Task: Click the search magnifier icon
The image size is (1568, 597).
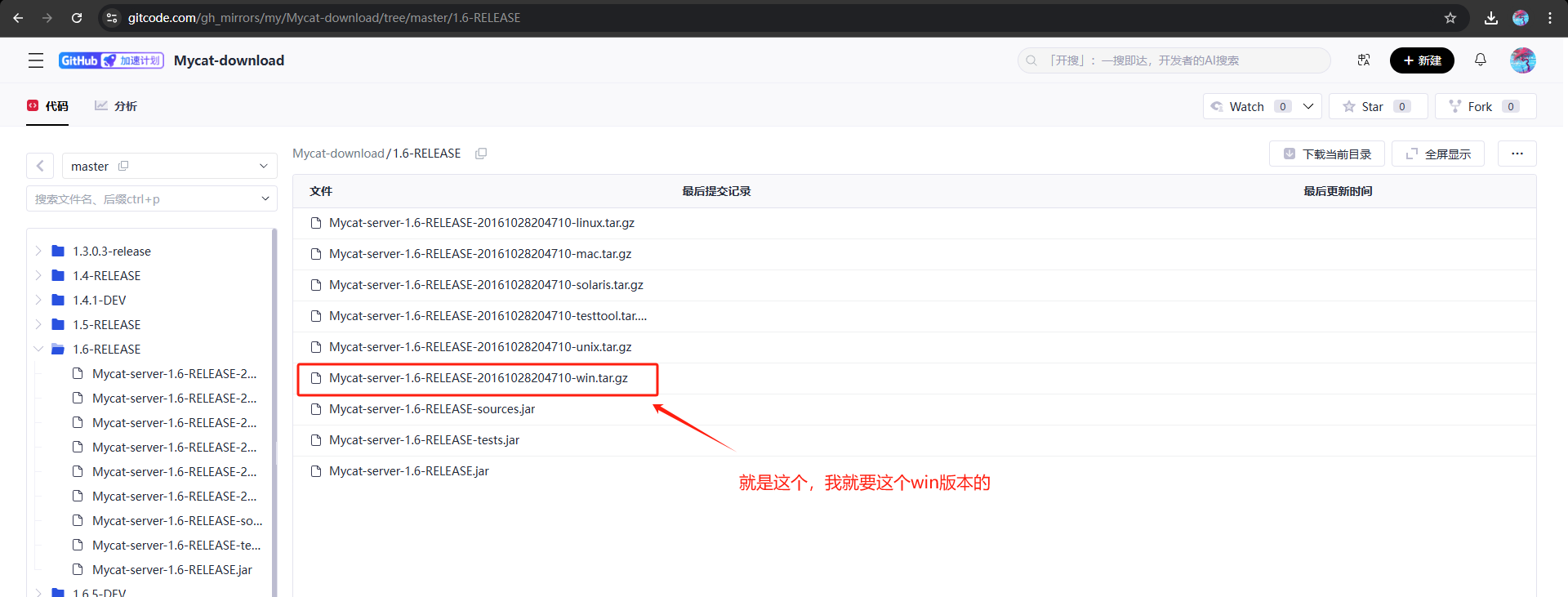Action: click(x=1031, y=60)
